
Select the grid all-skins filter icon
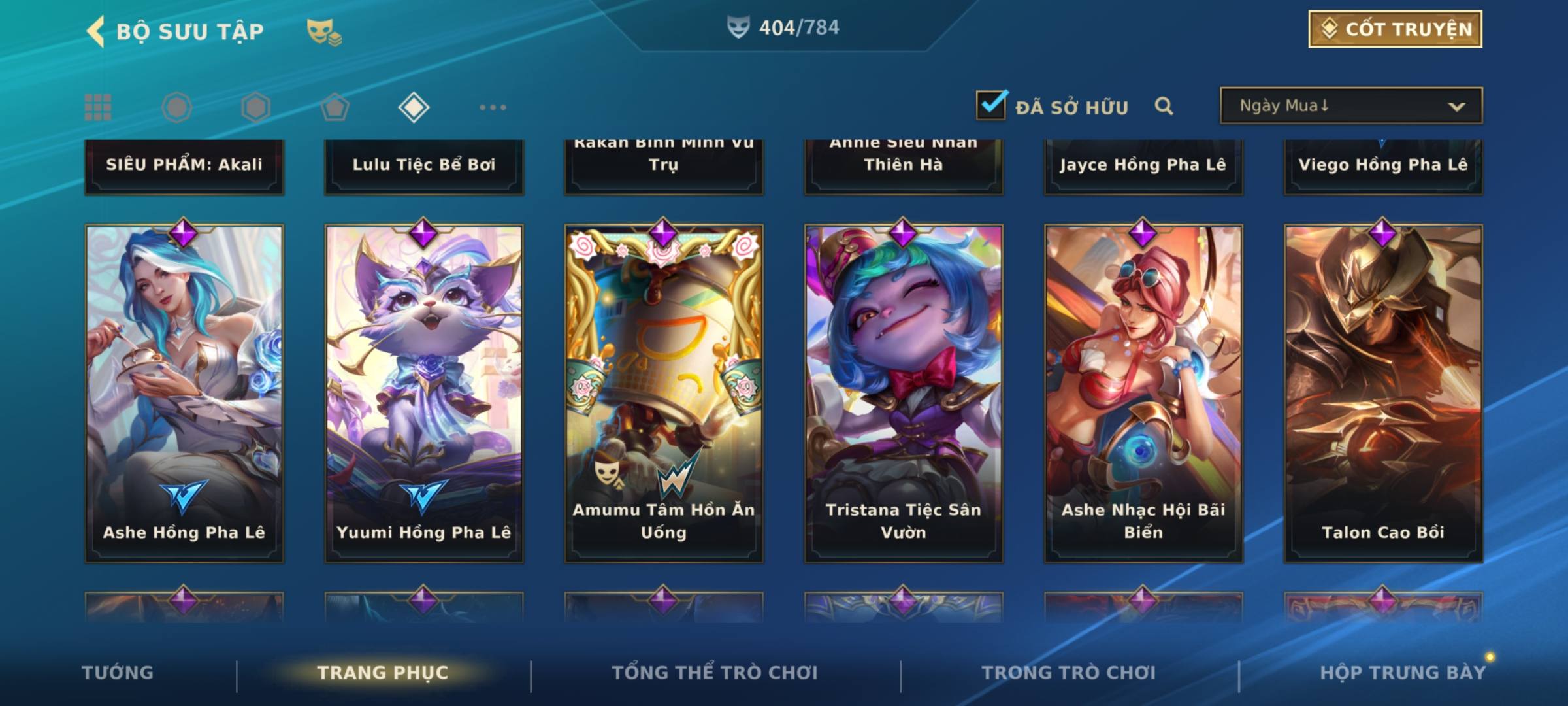(98, 107)
